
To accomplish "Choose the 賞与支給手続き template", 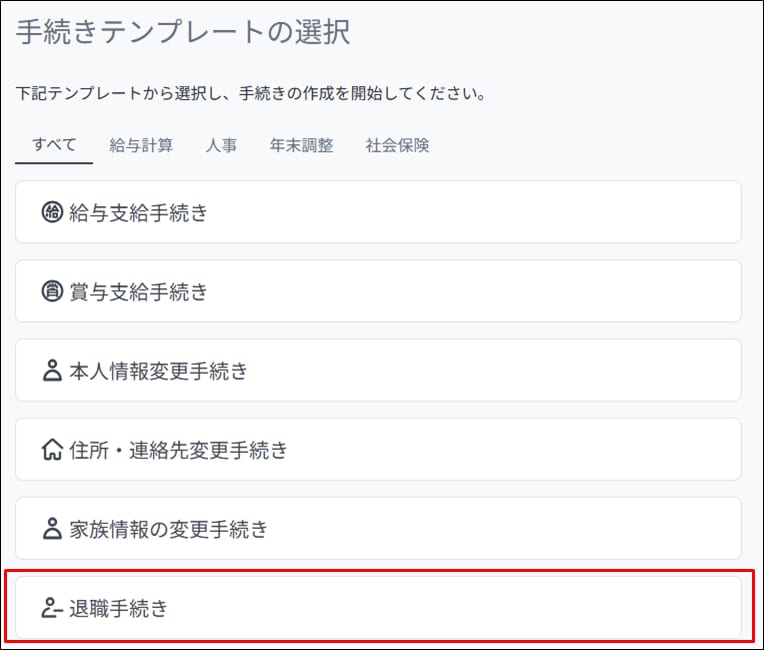I will coord(378,291).
